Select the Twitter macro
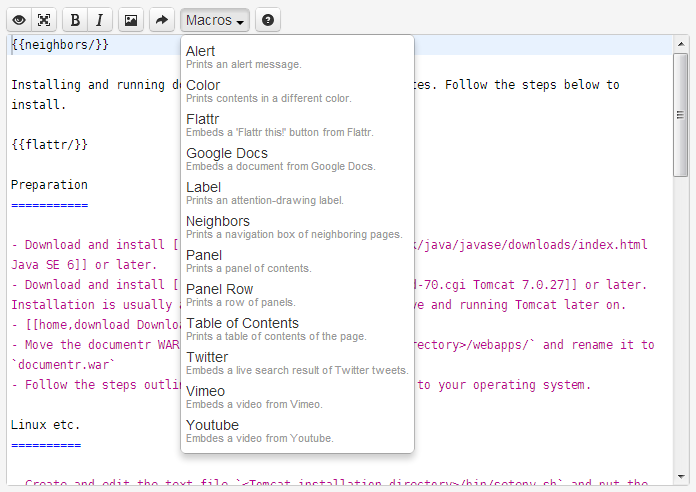Viewport: 696px width, 492px height. pos(297,363)
